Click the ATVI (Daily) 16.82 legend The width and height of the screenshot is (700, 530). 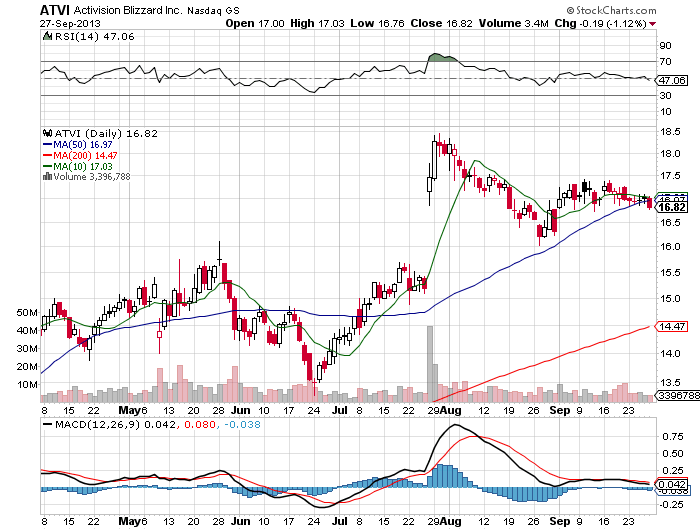point(106,134)
